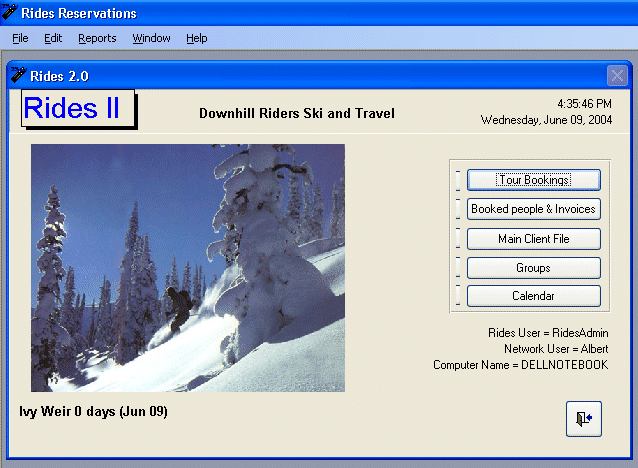Click the exit door icon button
638x468 pixels.
point(583,419)
